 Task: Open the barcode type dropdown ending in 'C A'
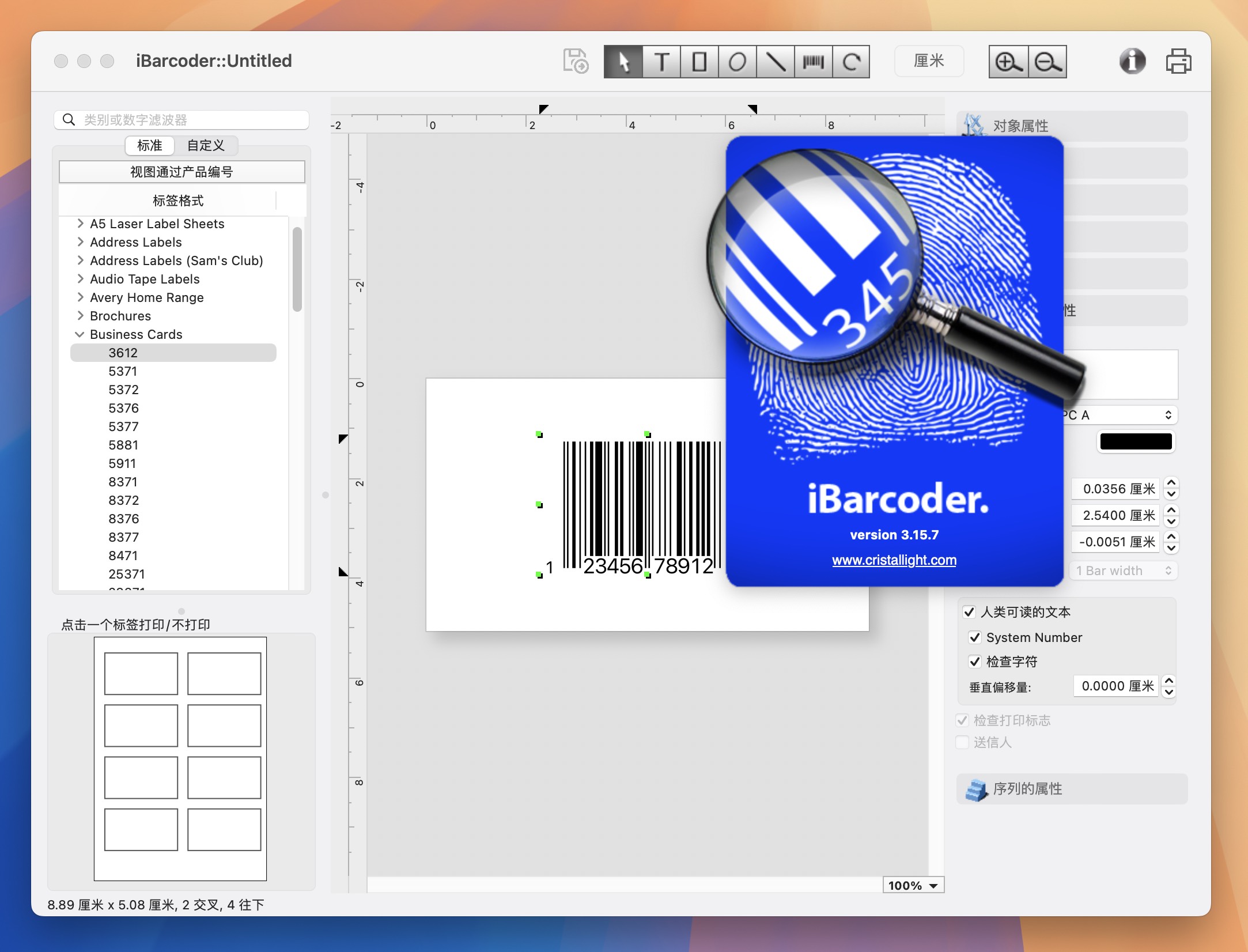point(1120,415)
